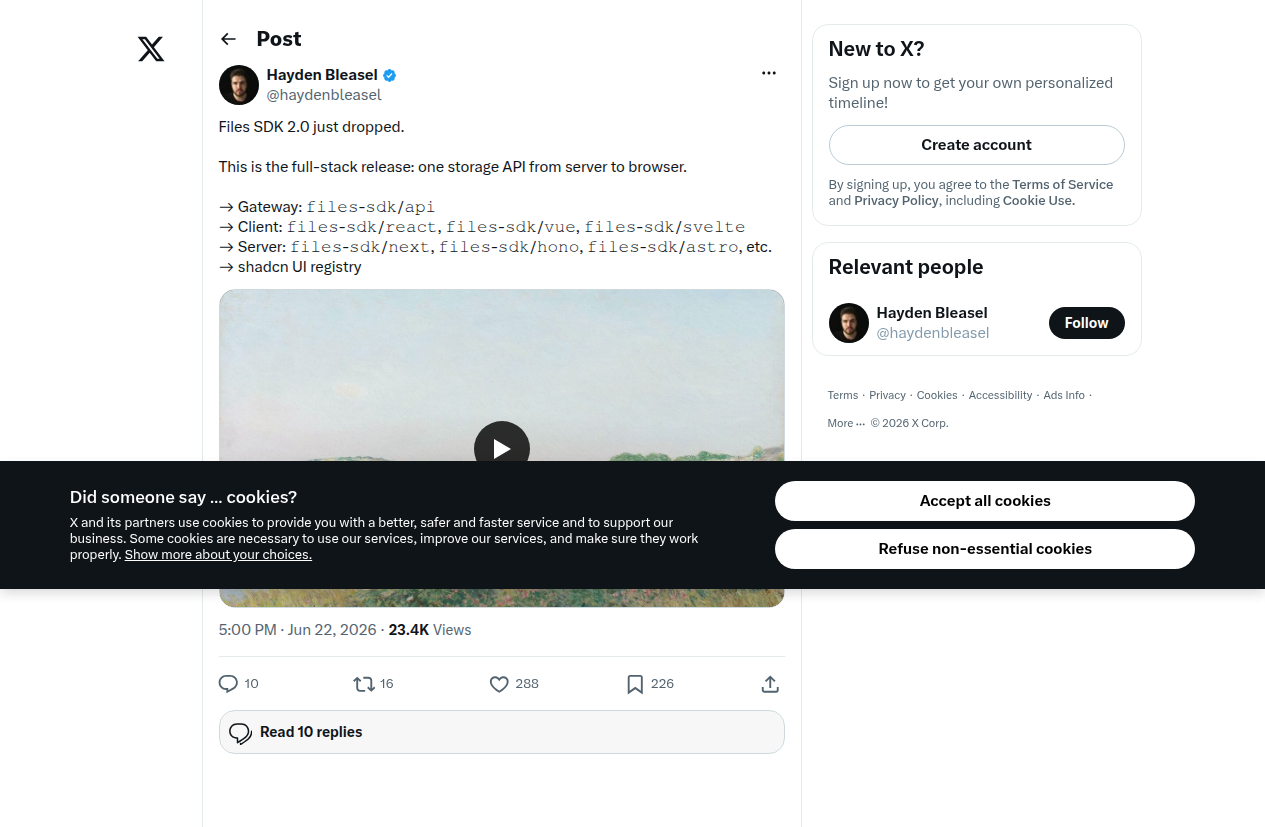Play the video in the post

502,448
